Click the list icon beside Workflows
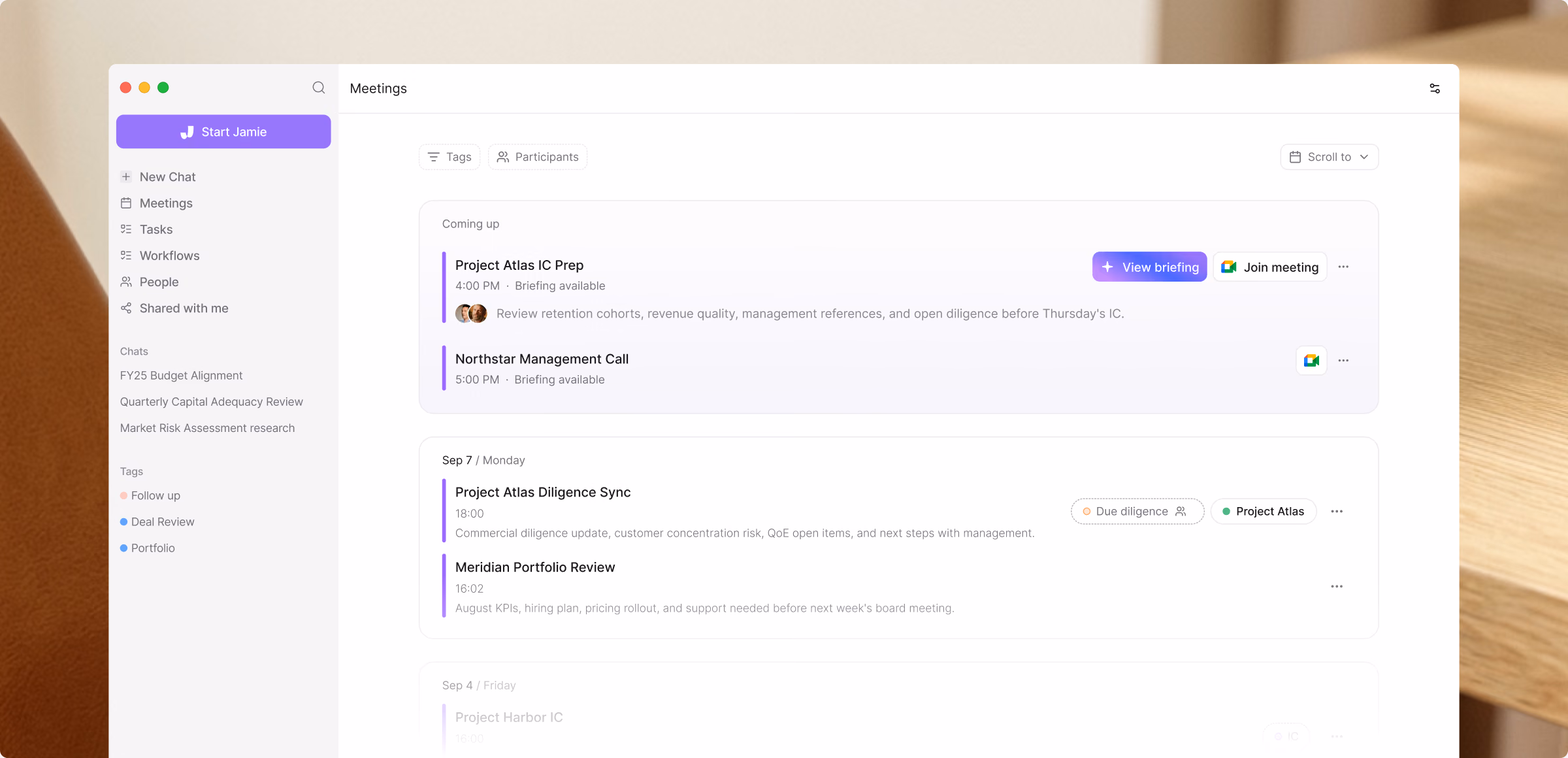The image size is (1568, 758). pos(126,255)
